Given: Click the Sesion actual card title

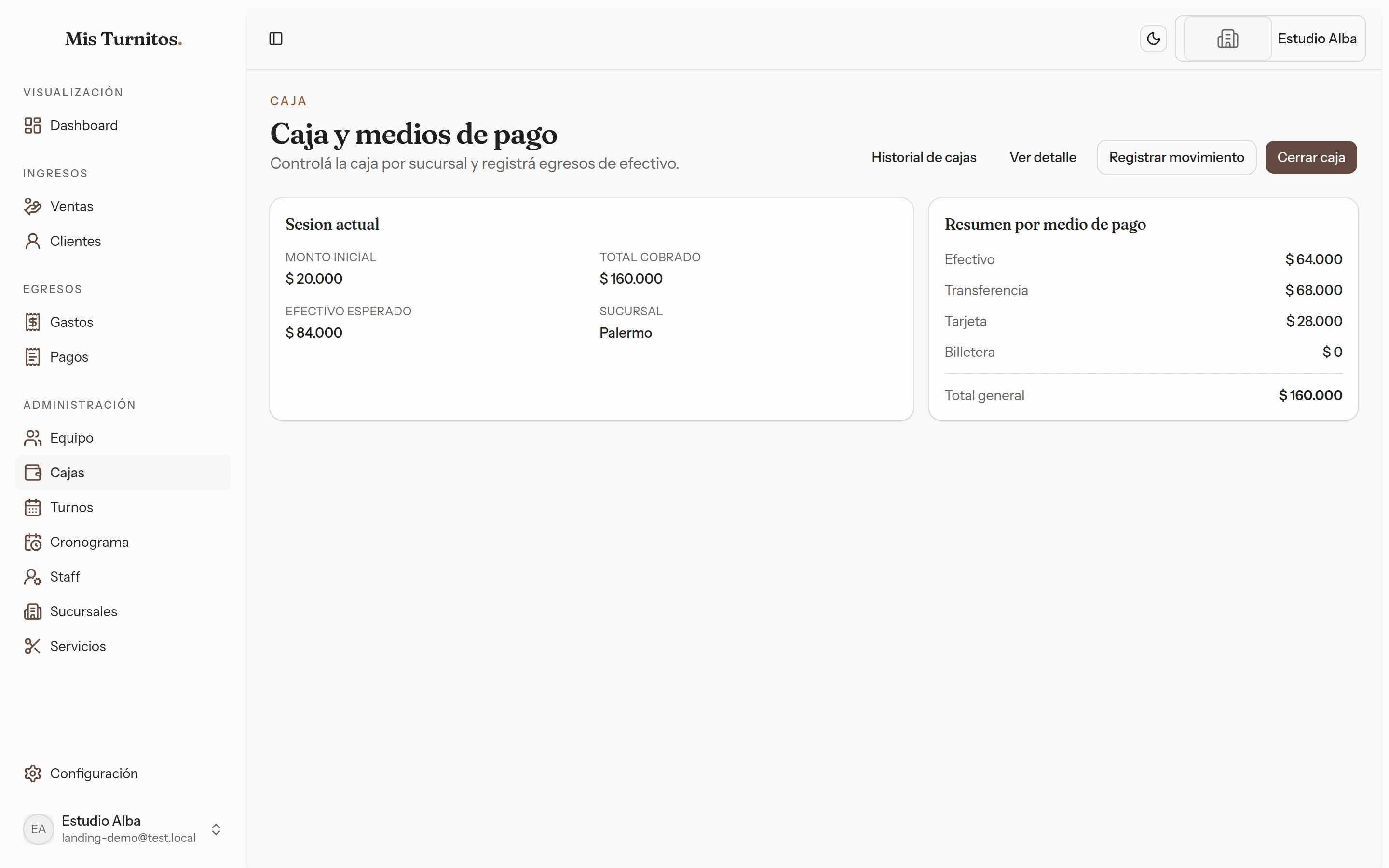Looking at the screenshot, I should [332, 224].
